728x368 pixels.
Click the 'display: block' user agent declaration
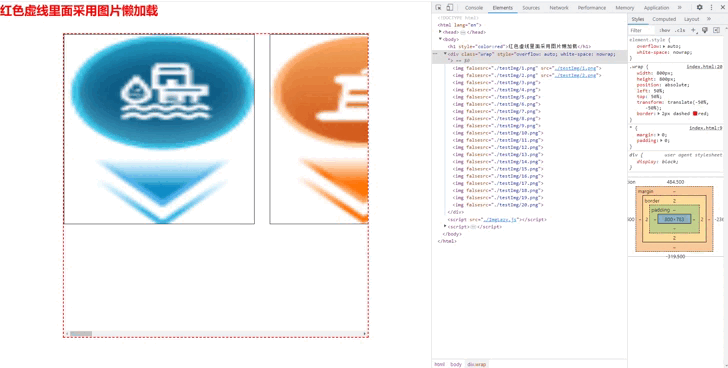click(x=657, y=161)
